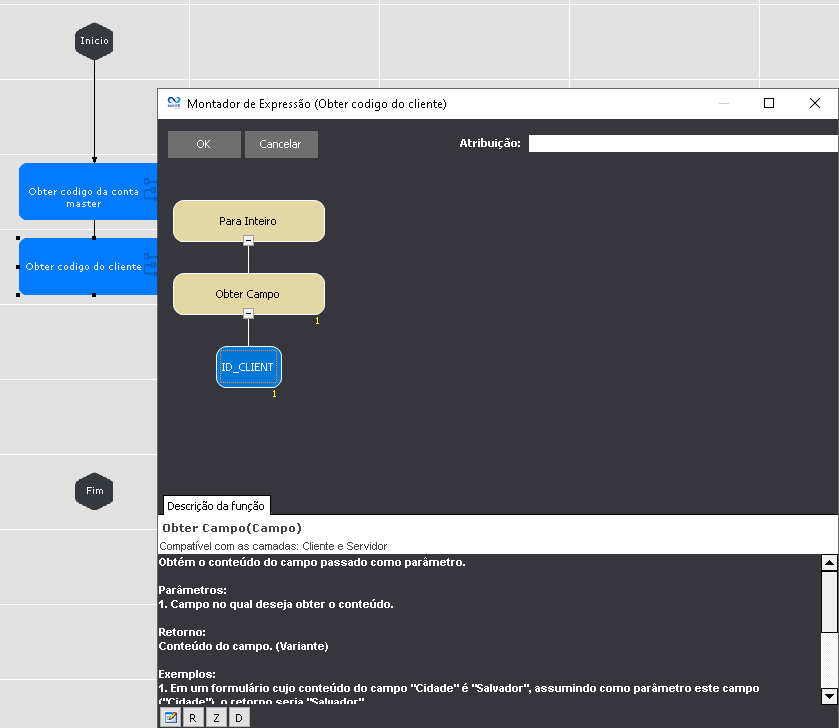Image resolution: width=839 pixels, height=728 pixels.
Task: Click the Cancelar button
Action: click(x=280, y=144)
